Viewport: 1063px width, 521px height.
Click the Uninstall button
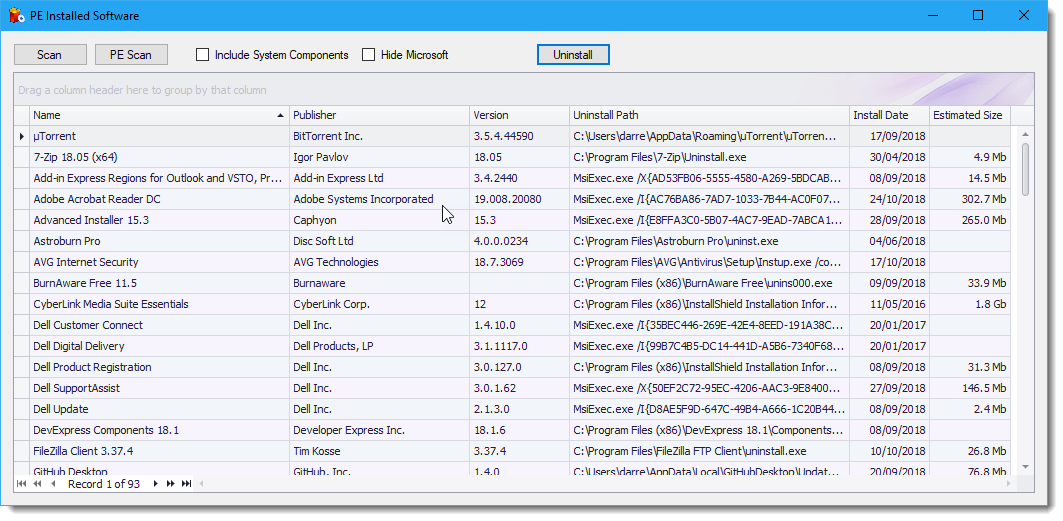point(573,55)
